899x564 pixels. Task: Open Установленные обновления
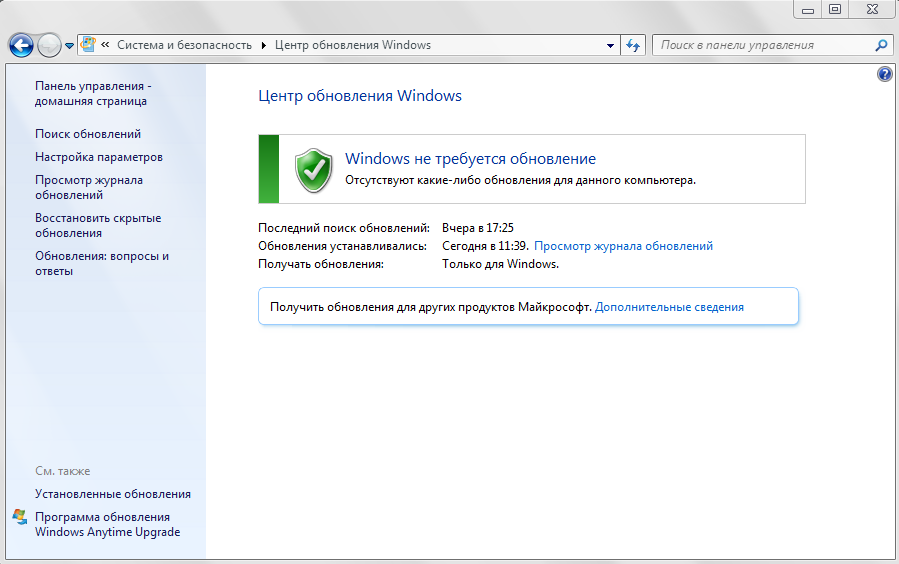coord(113,494)
